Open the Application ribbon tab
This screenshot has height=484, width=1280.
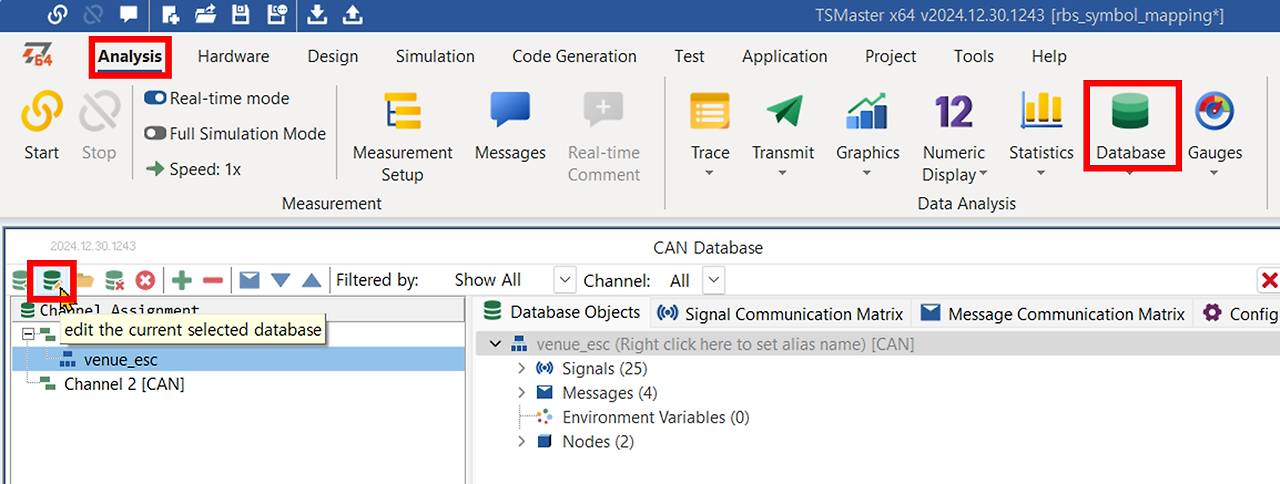coord(785,56)
